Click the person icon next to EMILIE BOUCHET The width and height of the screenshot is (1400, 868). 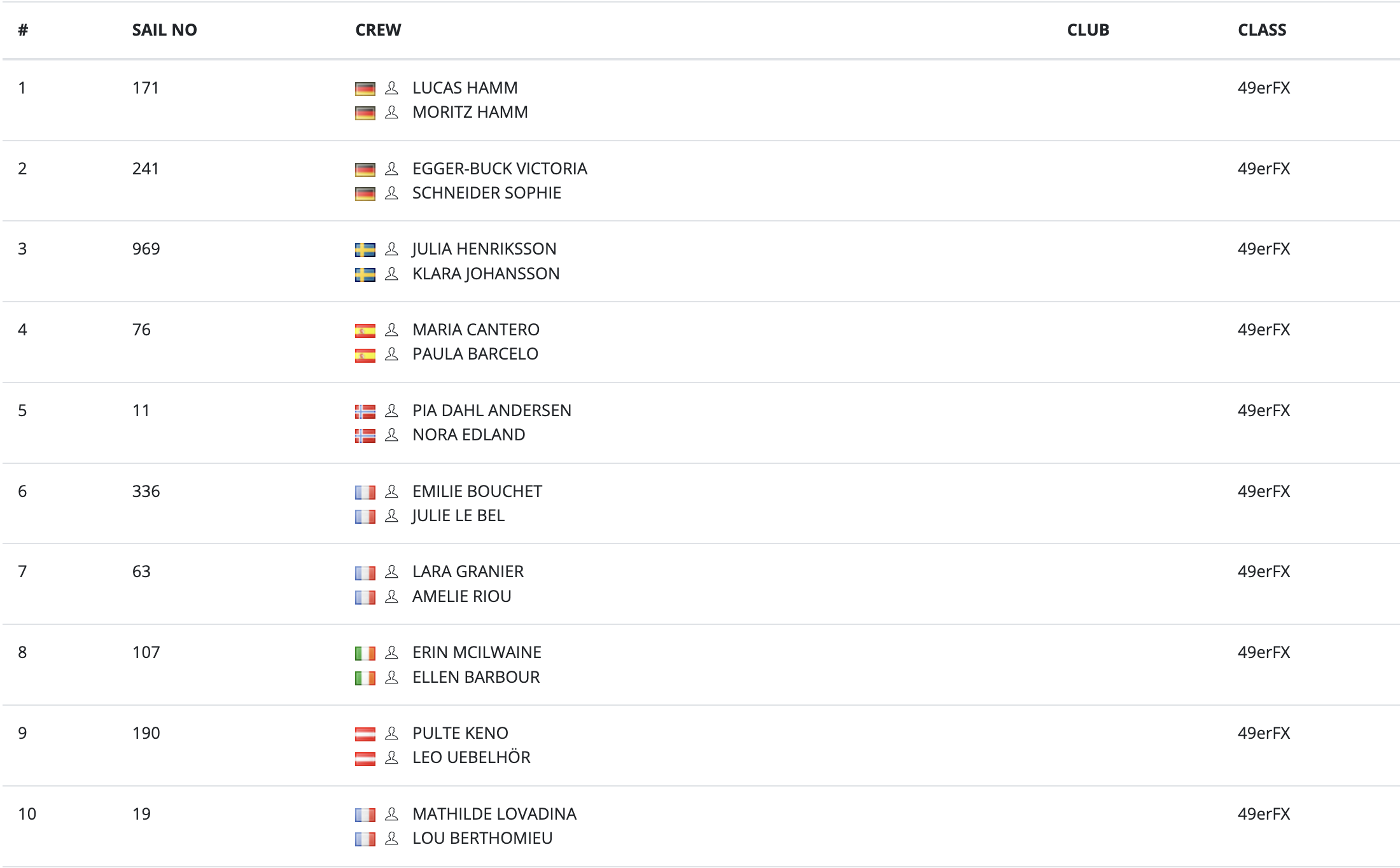[x=391, y=491]
